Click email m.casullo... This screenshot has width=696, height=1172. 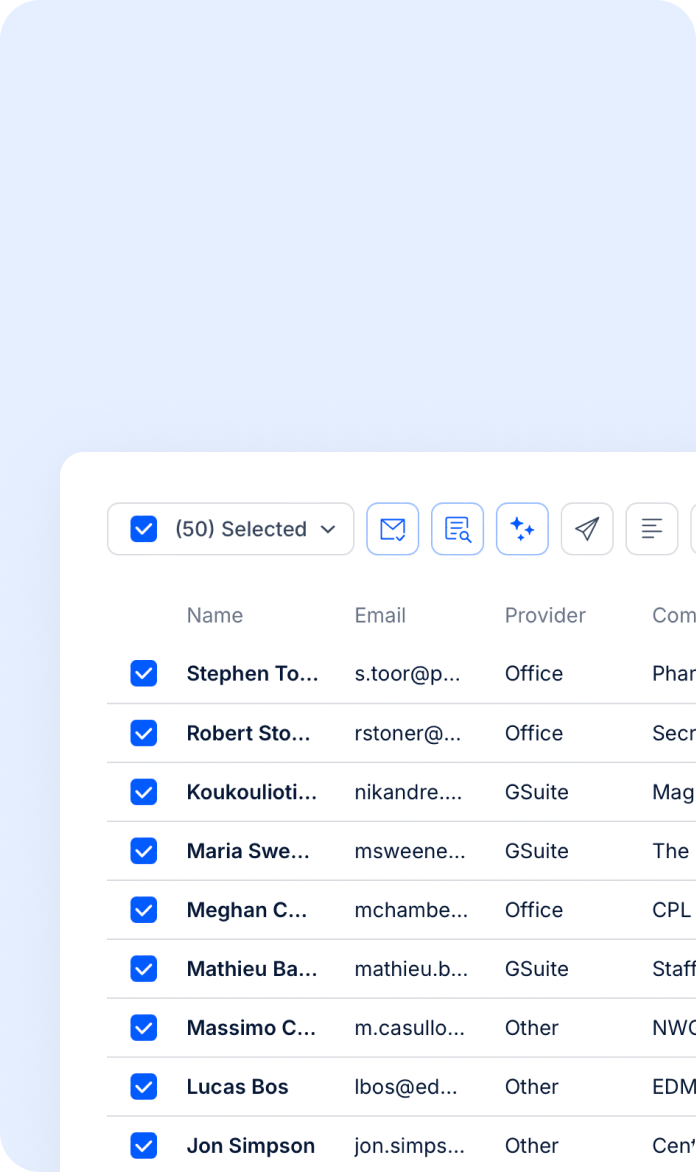pos(410,1028)
